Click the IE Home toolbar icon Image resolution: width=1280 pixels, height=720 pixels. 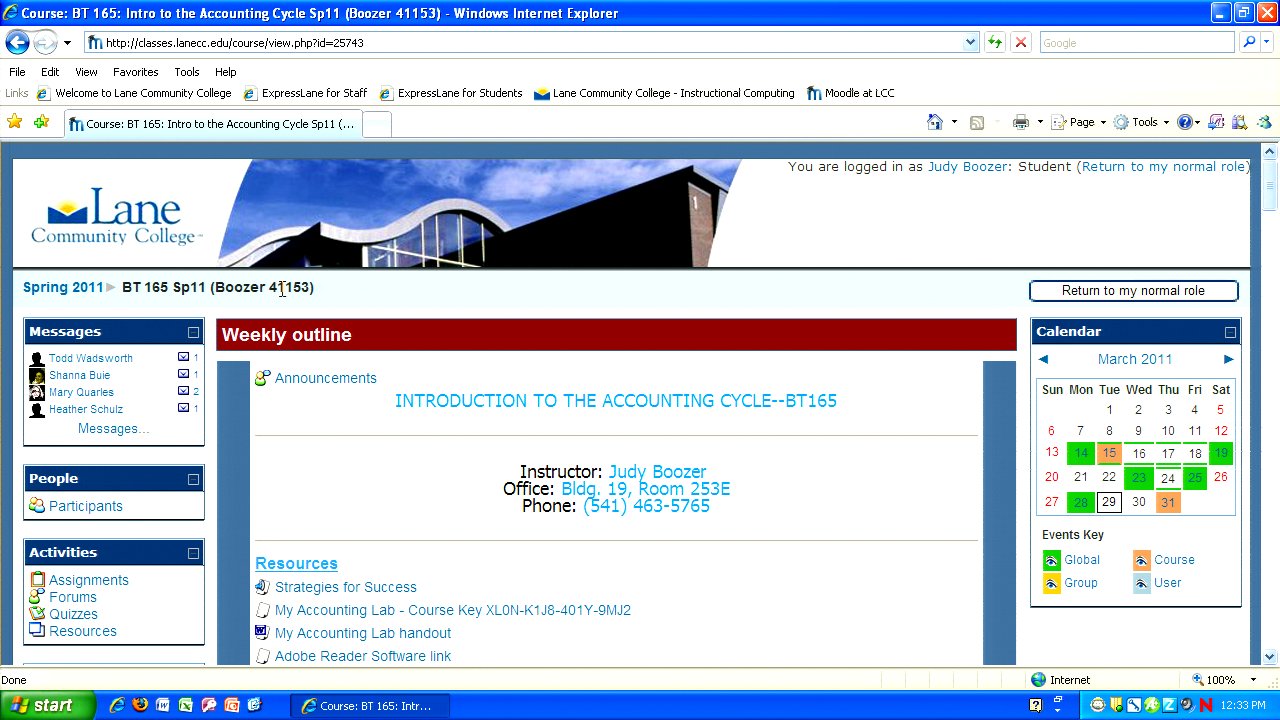coord(935,122)
